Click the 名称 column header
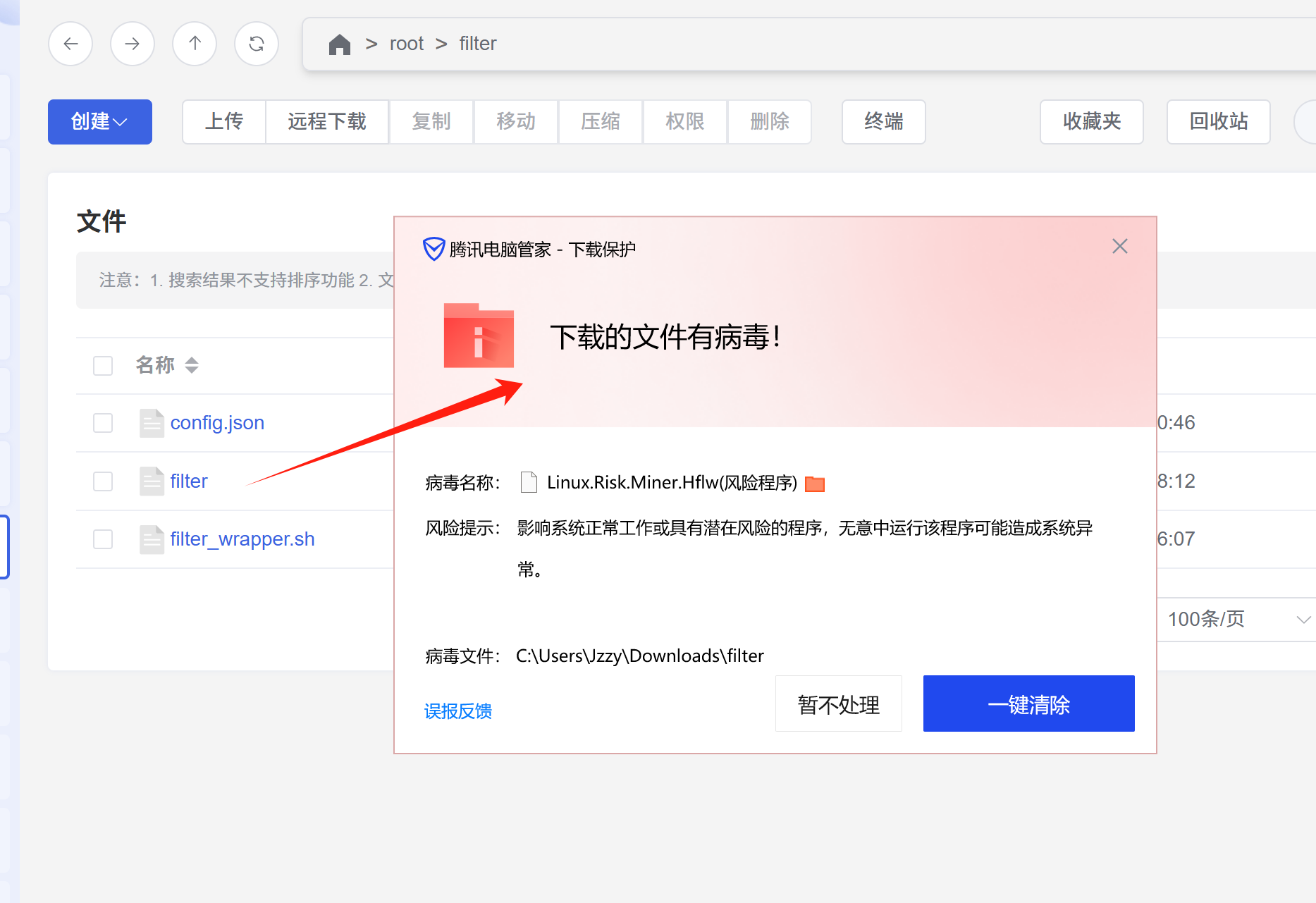The height and width of the screenshot is (903, 1316). click(155, 365)
